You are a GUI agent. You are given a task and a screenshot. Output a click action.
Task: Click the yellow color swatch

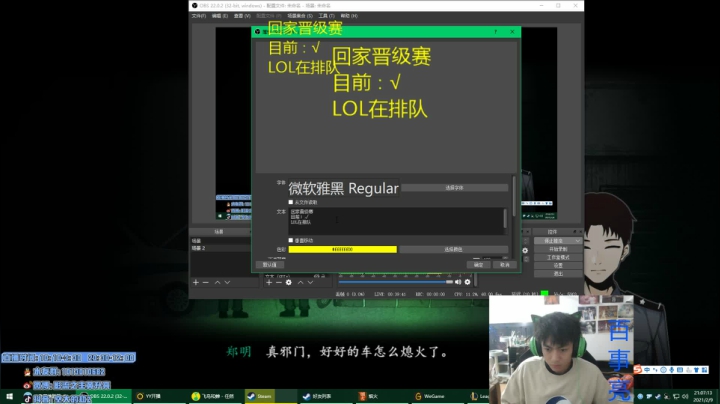tap(343, 249)
